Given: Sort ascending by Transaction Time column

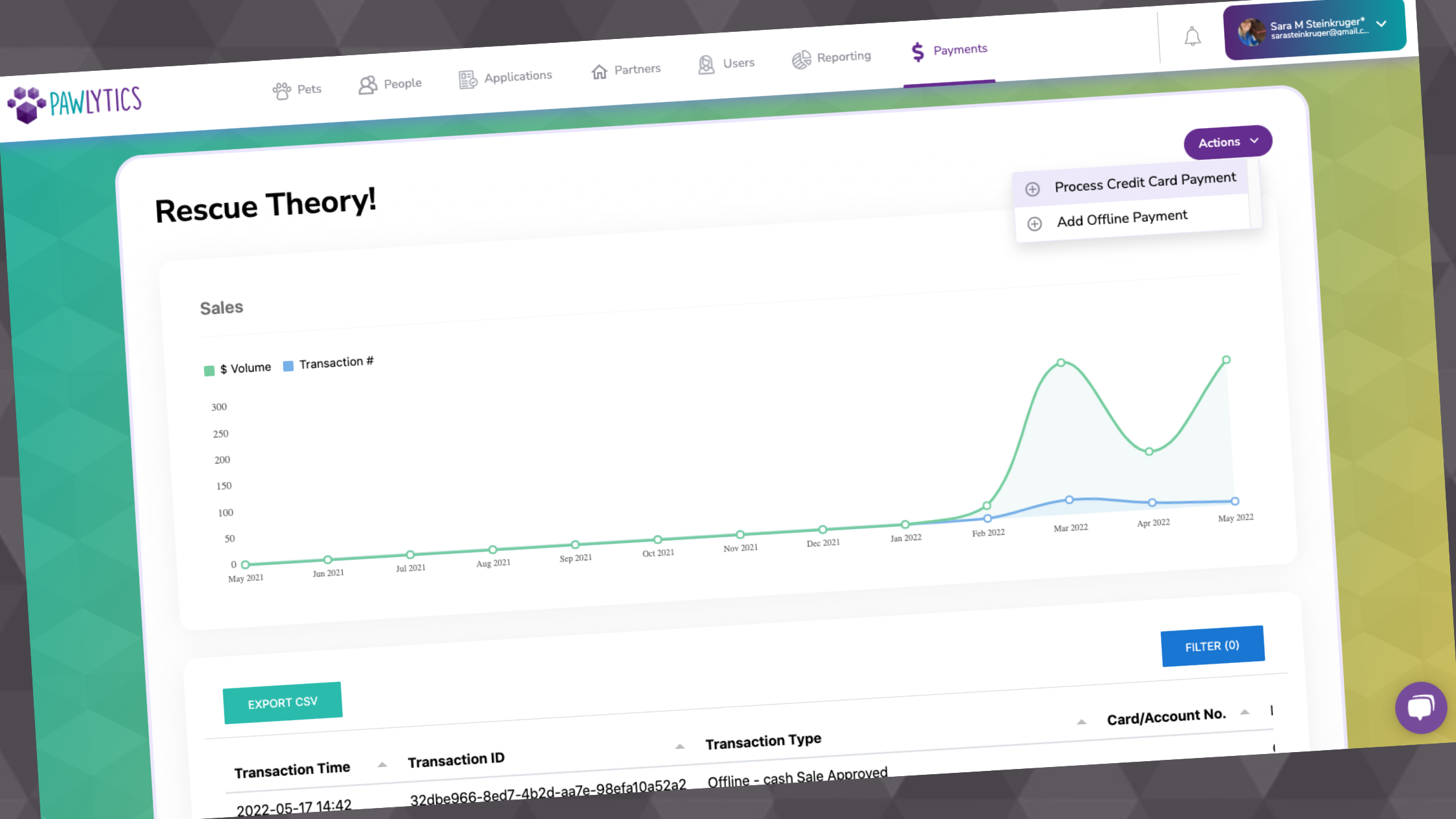Looking at the screenshot, I should [382, 764].
